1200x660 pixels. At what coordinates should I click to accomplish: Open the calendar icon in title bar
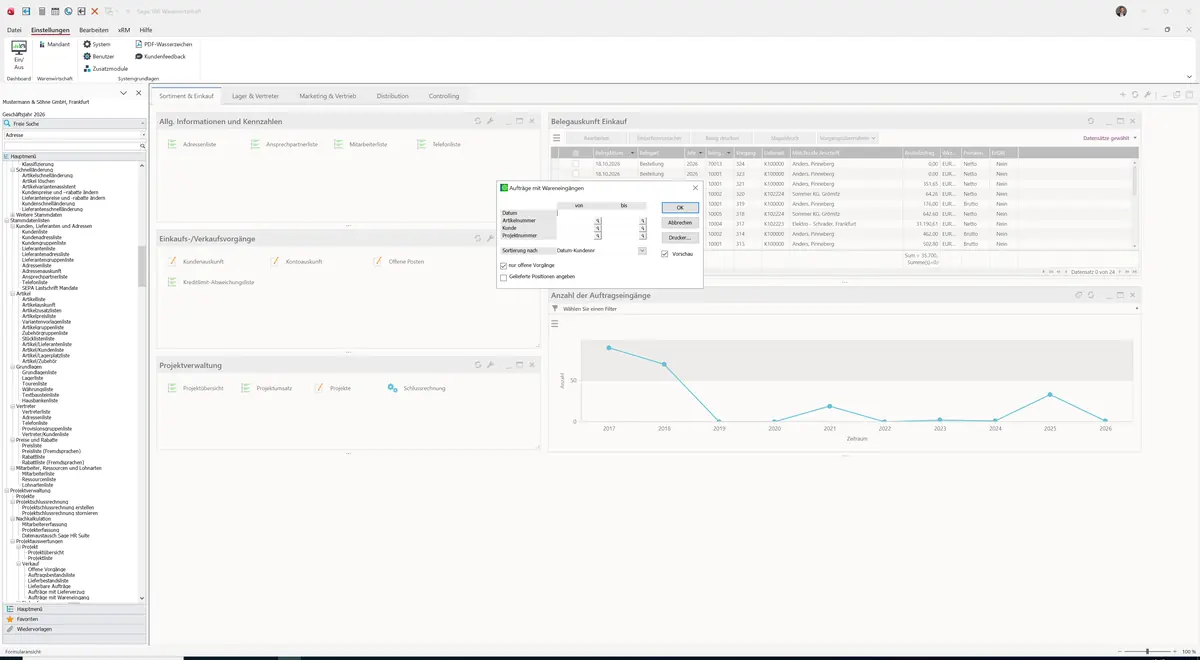(x=55, y=11)
